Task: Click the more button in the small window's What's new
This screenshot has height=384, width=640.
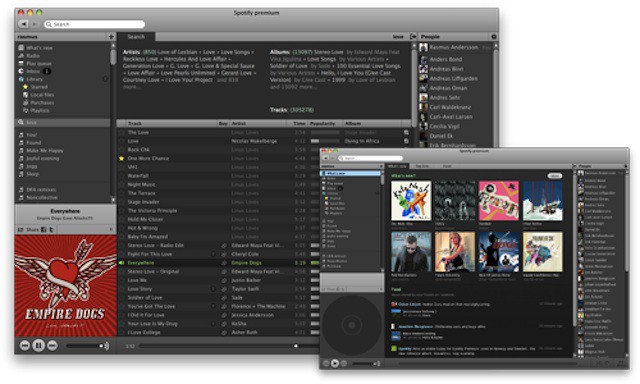Action: 555,176
